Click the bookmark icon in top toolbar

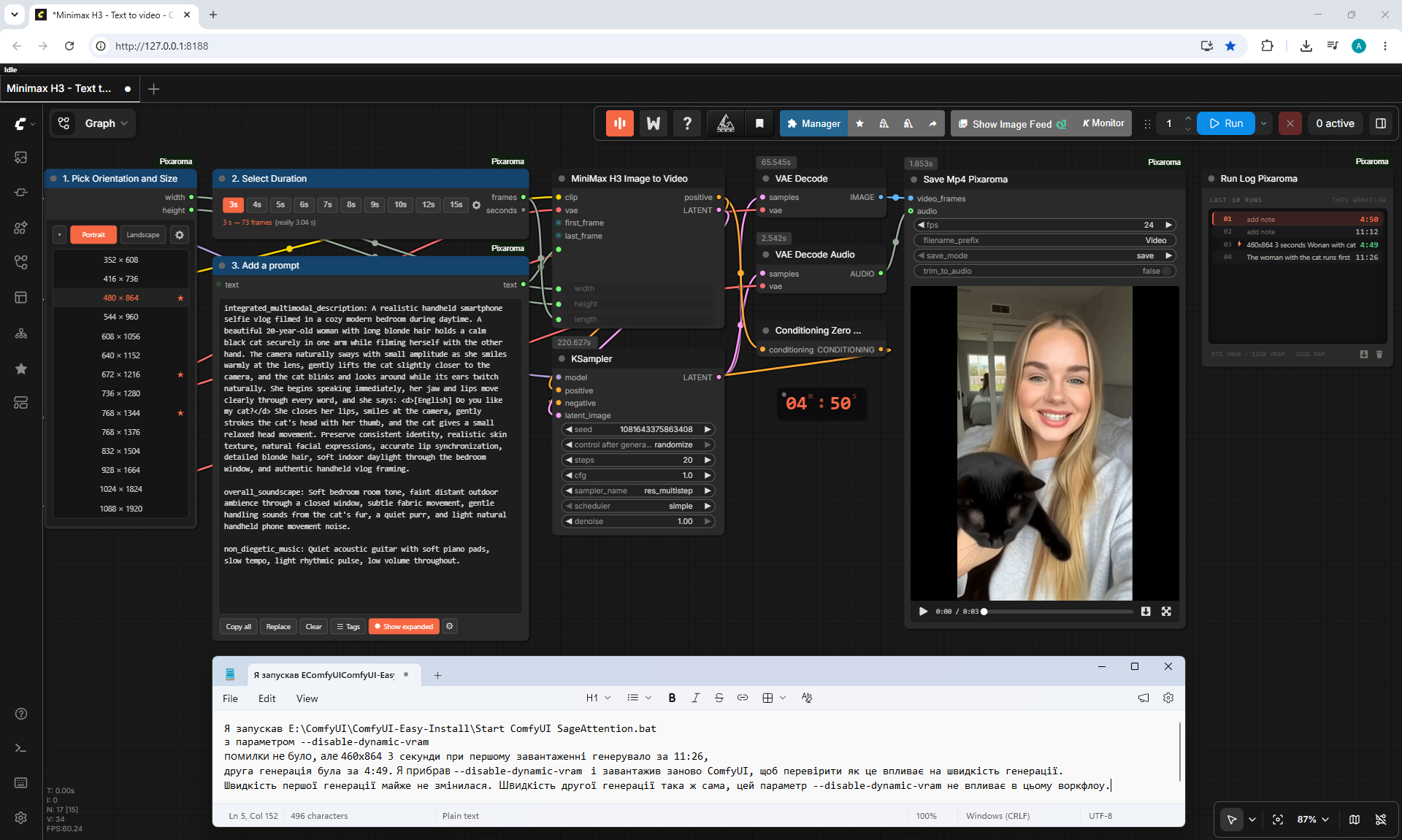759,123
